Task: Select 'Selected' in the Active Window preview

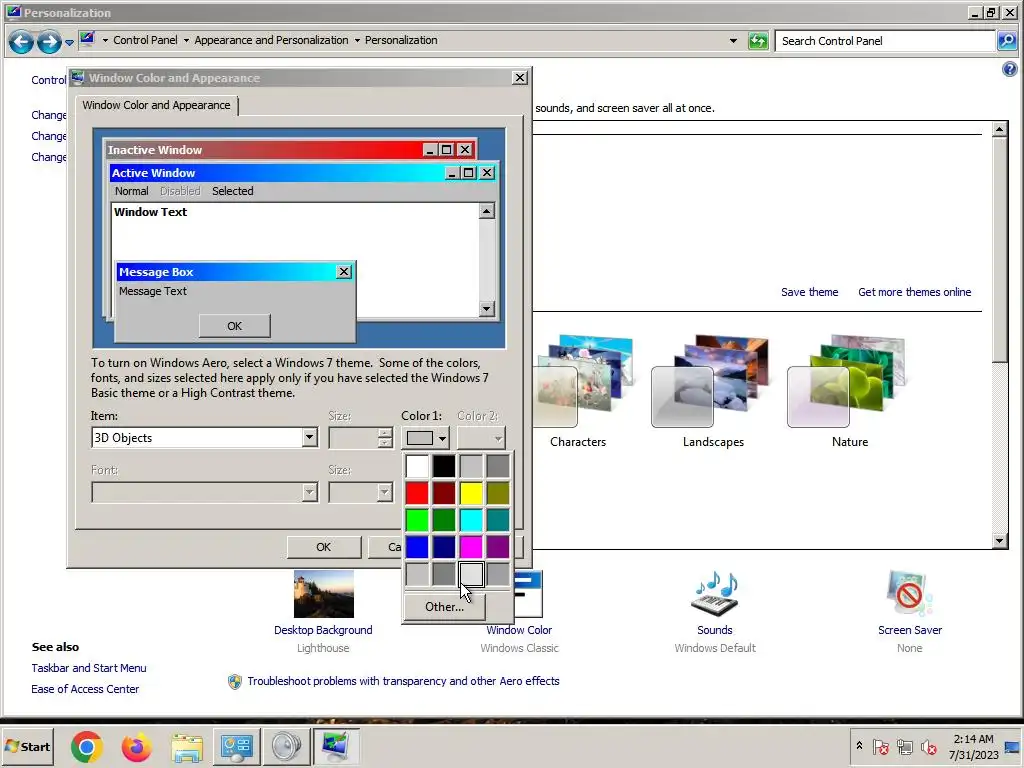Action: click(x=232, y=191)
